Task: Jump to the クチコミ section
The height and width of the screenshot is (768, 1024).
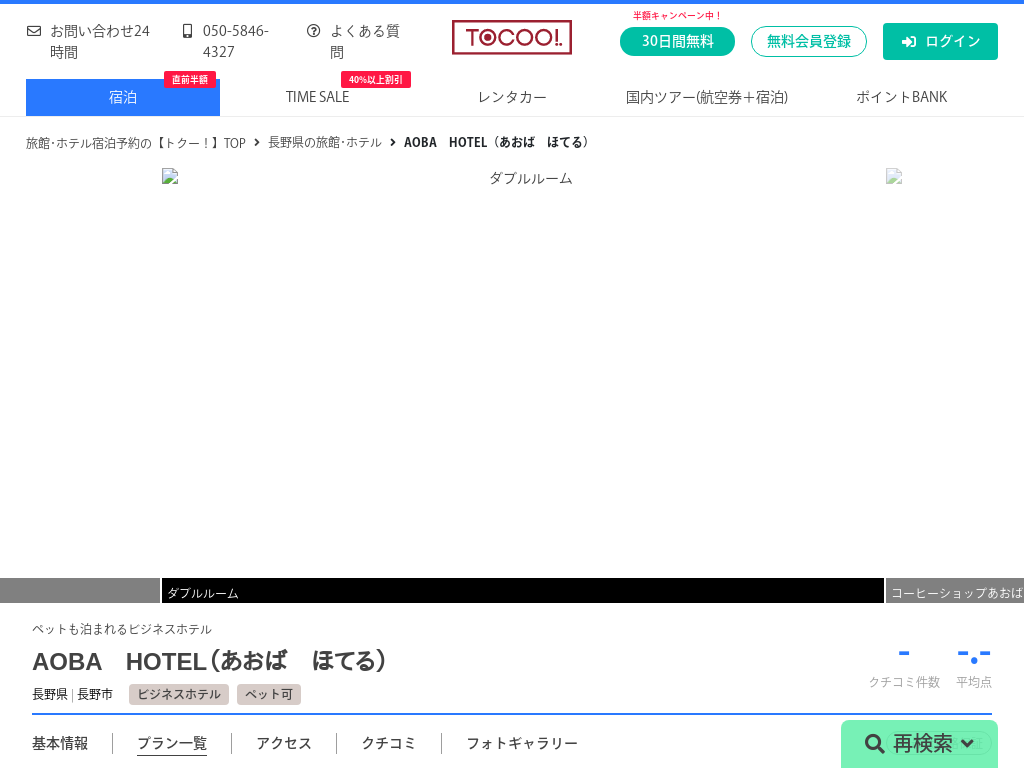Action: click(x=388, y=743)
